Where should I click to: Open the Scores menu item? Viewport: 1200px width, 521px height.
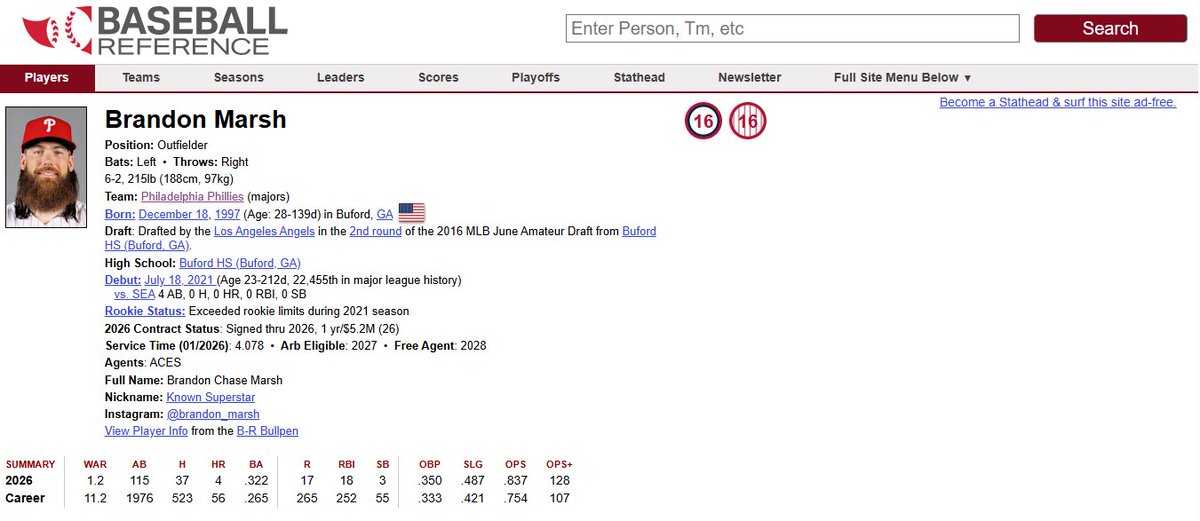438,77
